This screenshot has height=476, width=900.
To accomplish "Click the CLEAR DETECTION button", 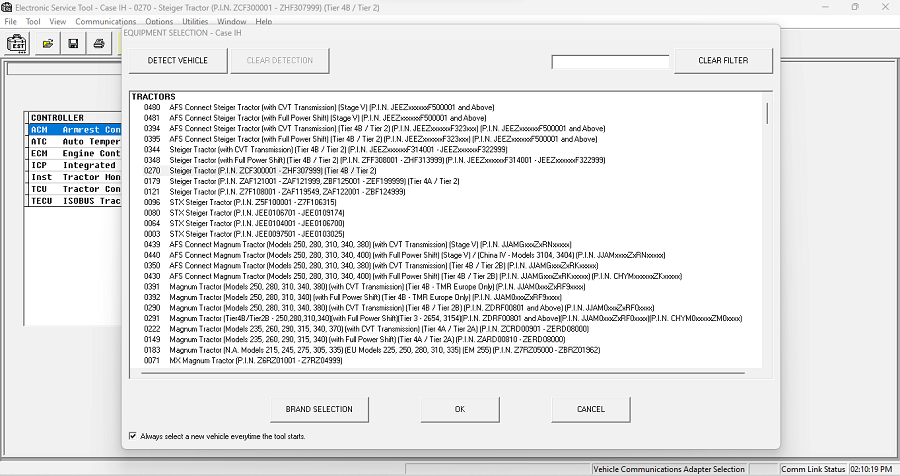I will [280, 60].
